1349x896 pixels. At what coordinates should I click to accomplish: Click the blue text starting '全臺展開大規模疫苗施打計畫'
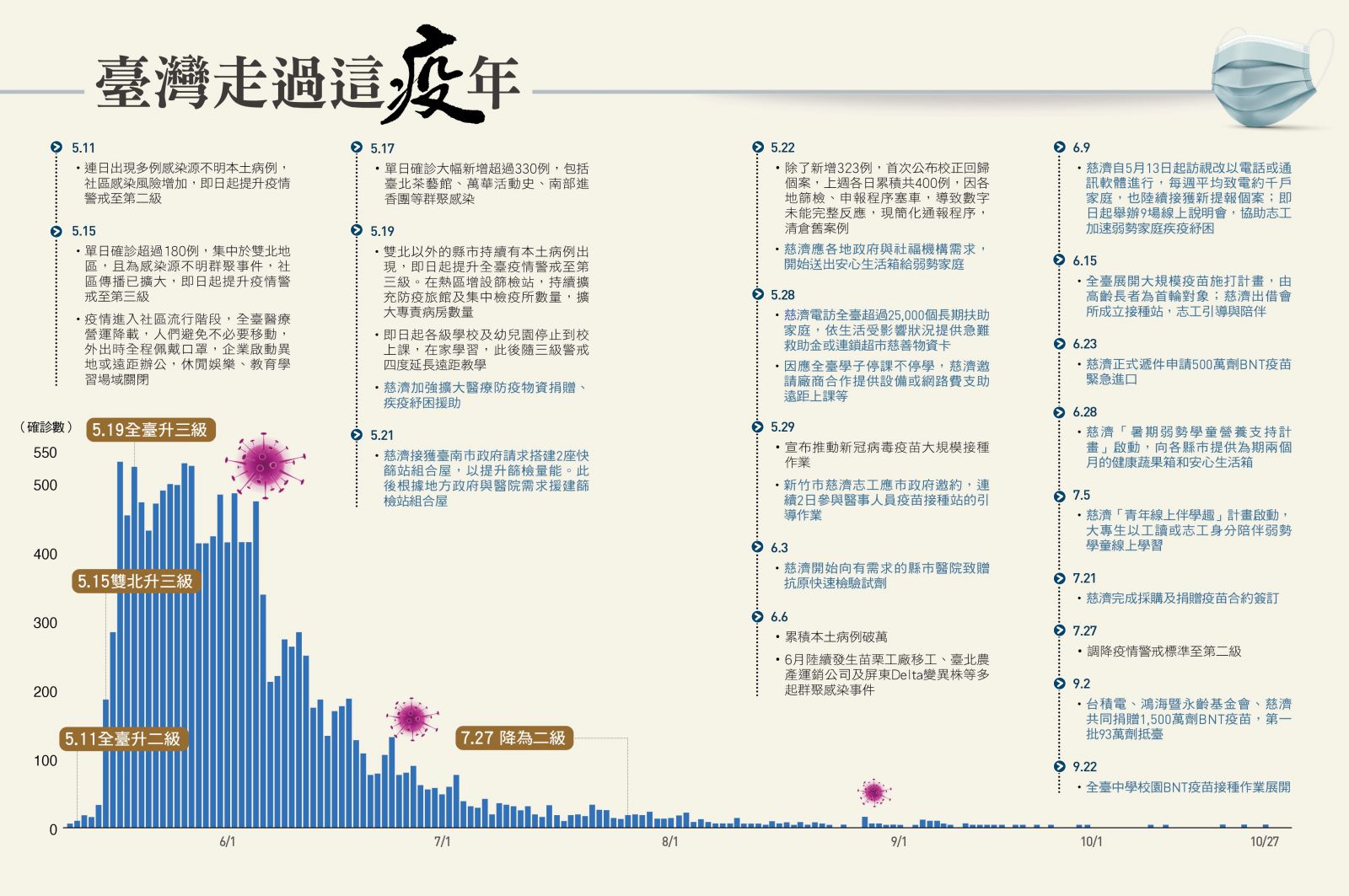1189,296
